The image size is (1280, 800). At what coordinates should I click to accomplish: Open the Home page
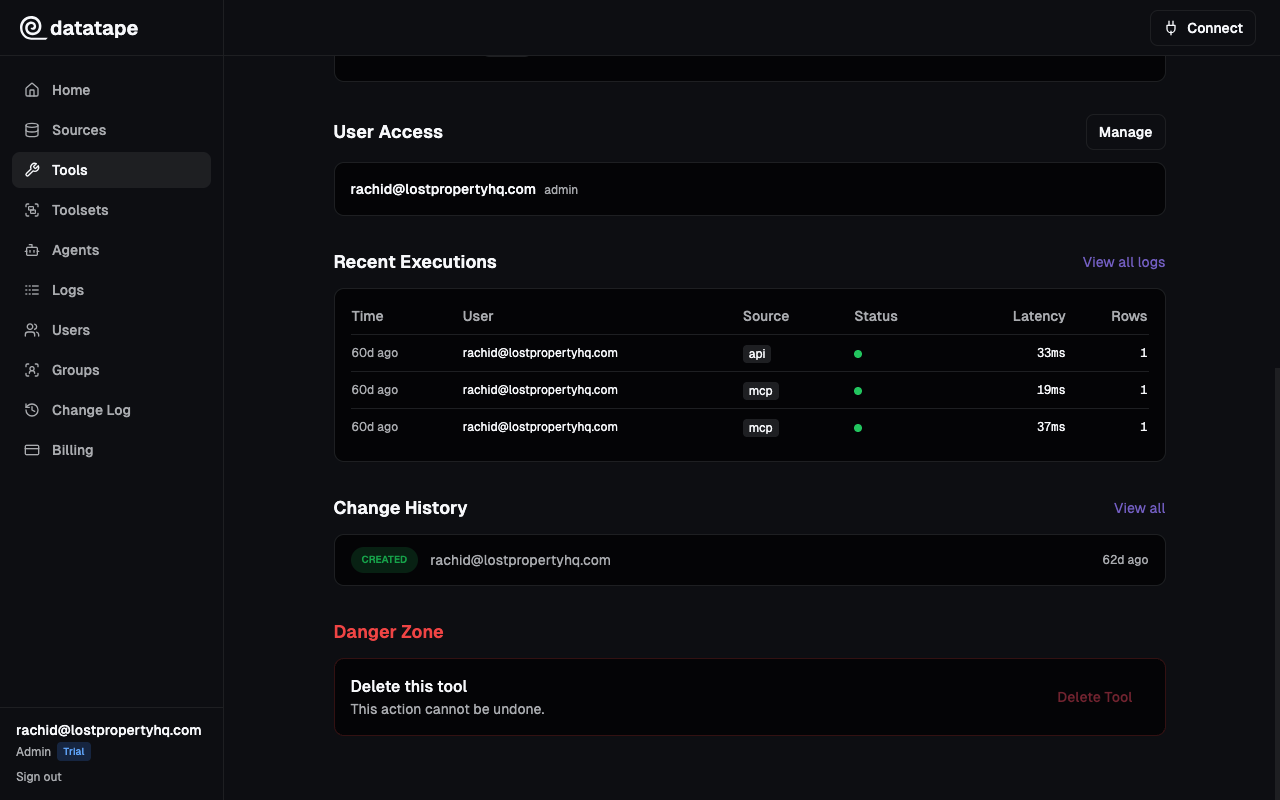click(111, 90)
